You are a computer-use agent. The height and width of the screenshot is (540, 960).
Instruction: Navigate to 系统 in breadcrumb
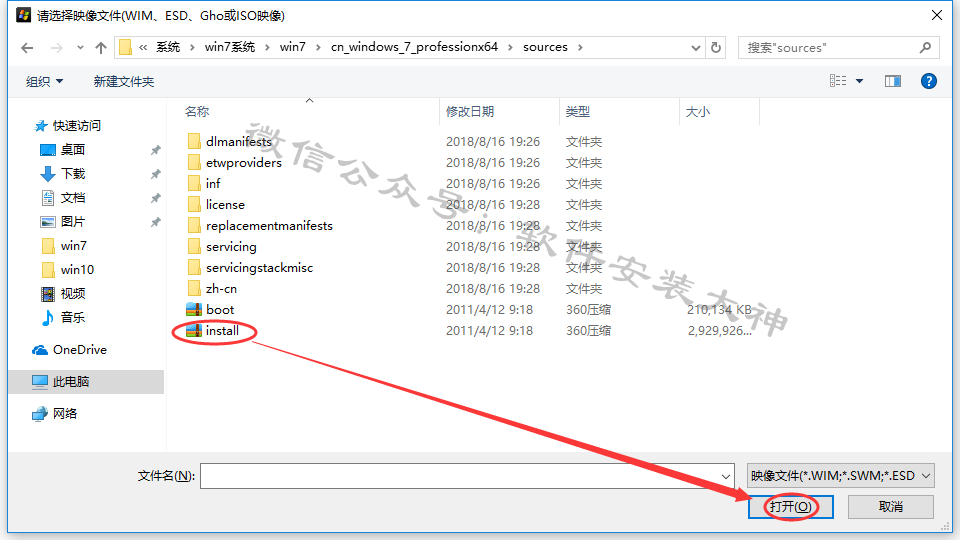click(x=168, y=47)
